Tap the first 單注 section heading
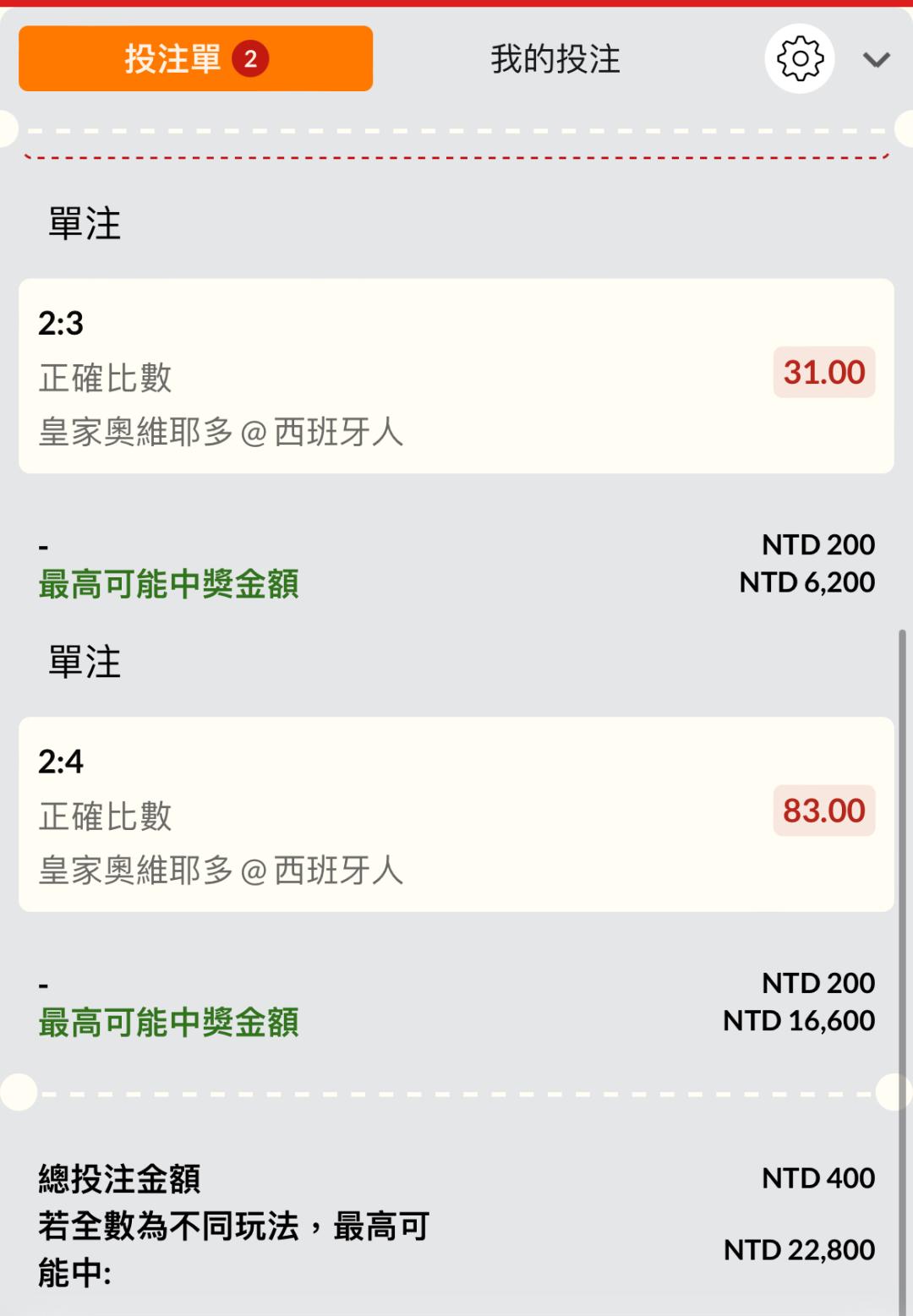Viewport: 913px width, 1316px height. 85,224
